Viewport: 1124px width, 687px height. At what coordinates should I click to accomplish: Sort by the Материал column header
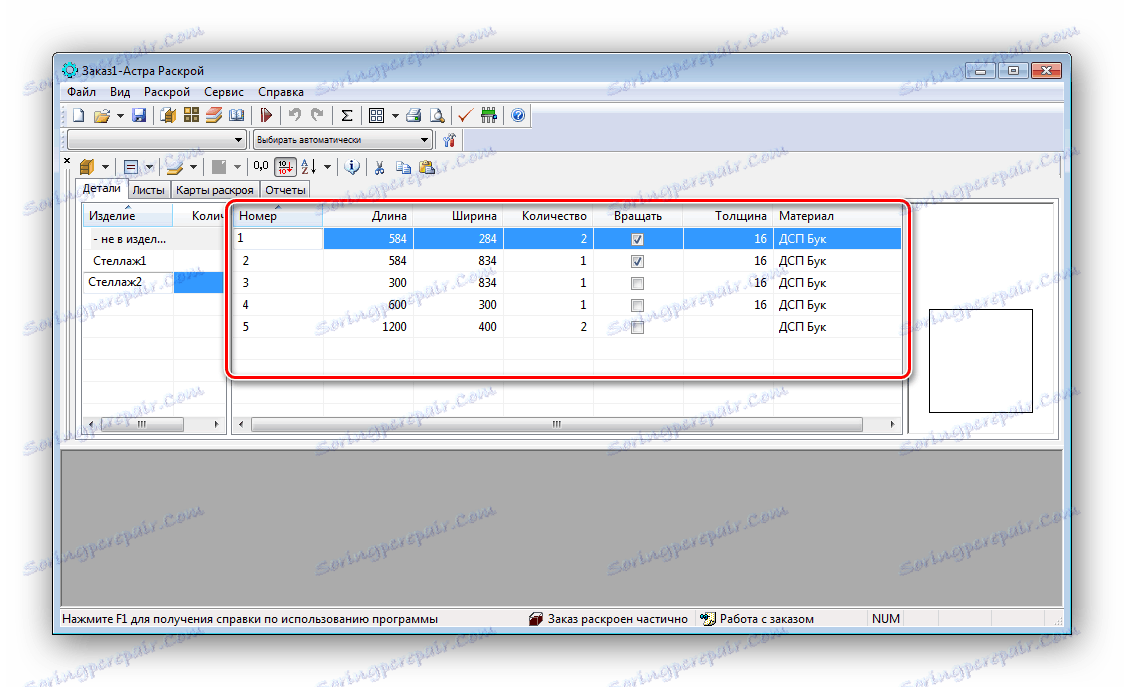[837, 216]
